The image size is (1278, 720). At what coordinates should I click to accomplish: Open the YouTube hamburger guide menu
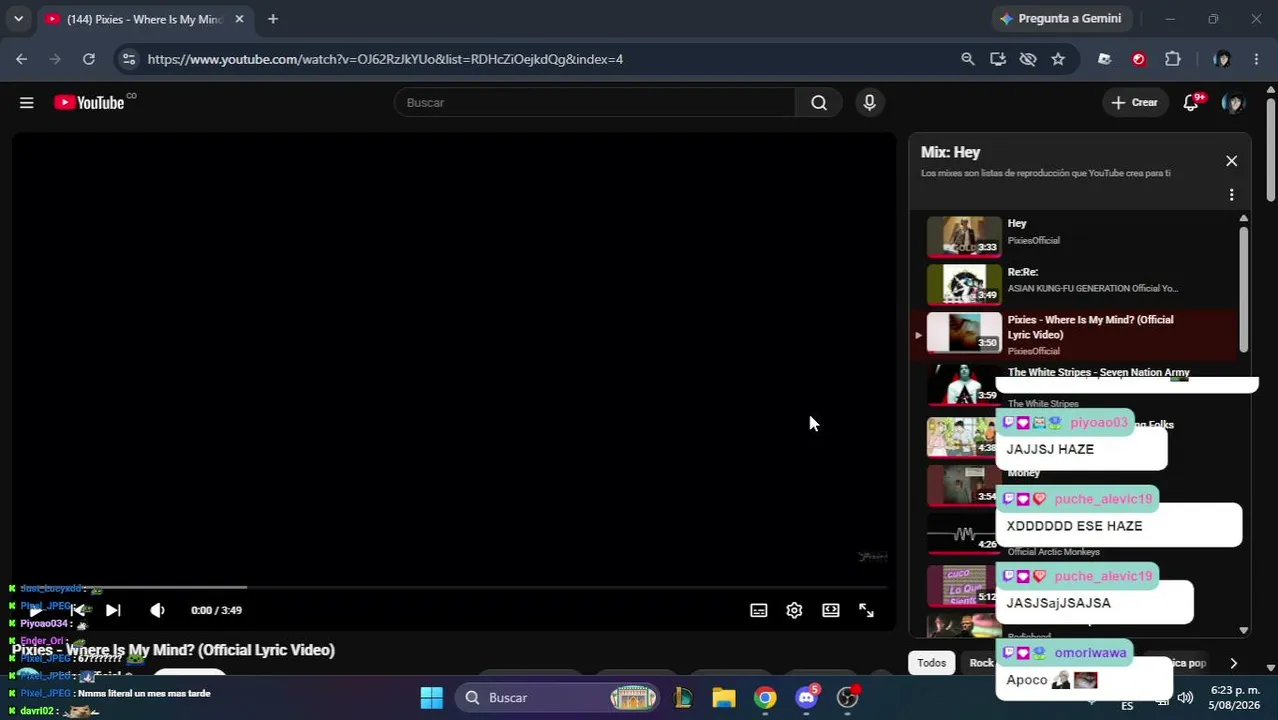27,103
